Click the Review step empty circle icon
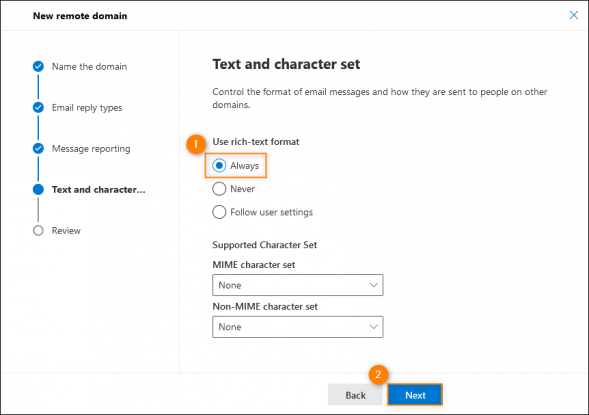The image size is (589, 415). tap(38, 230)
